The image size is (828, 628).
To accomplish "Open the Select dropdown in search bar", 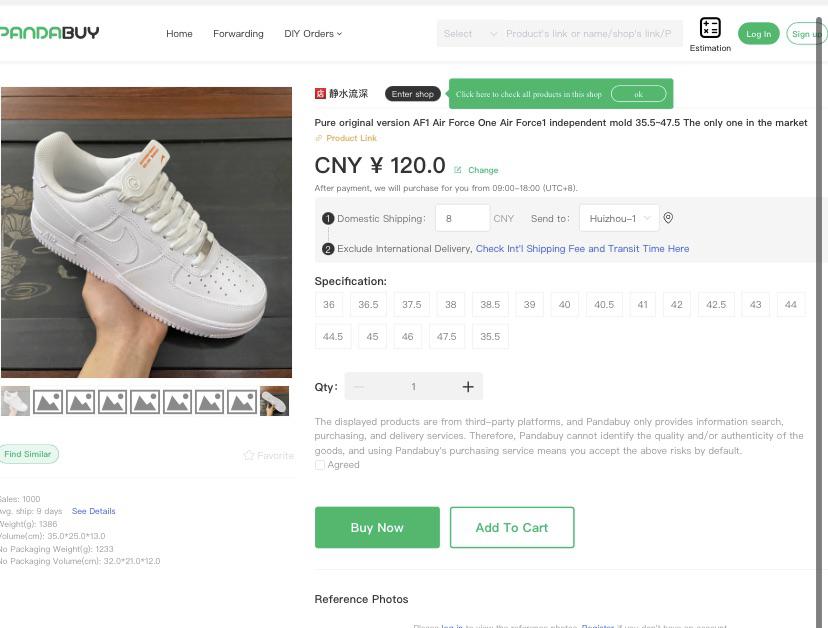I will 470,33.
